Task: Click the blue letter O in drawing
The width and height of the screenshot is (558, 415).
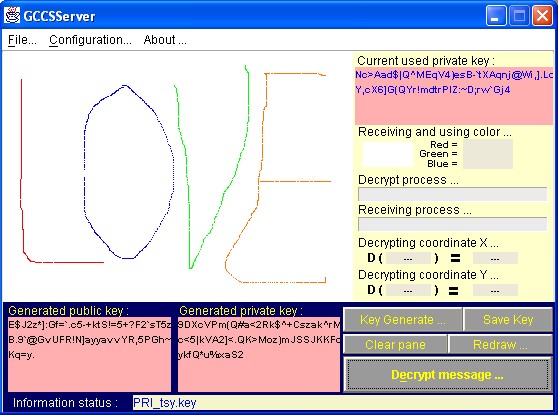Action: click(129, 172)
